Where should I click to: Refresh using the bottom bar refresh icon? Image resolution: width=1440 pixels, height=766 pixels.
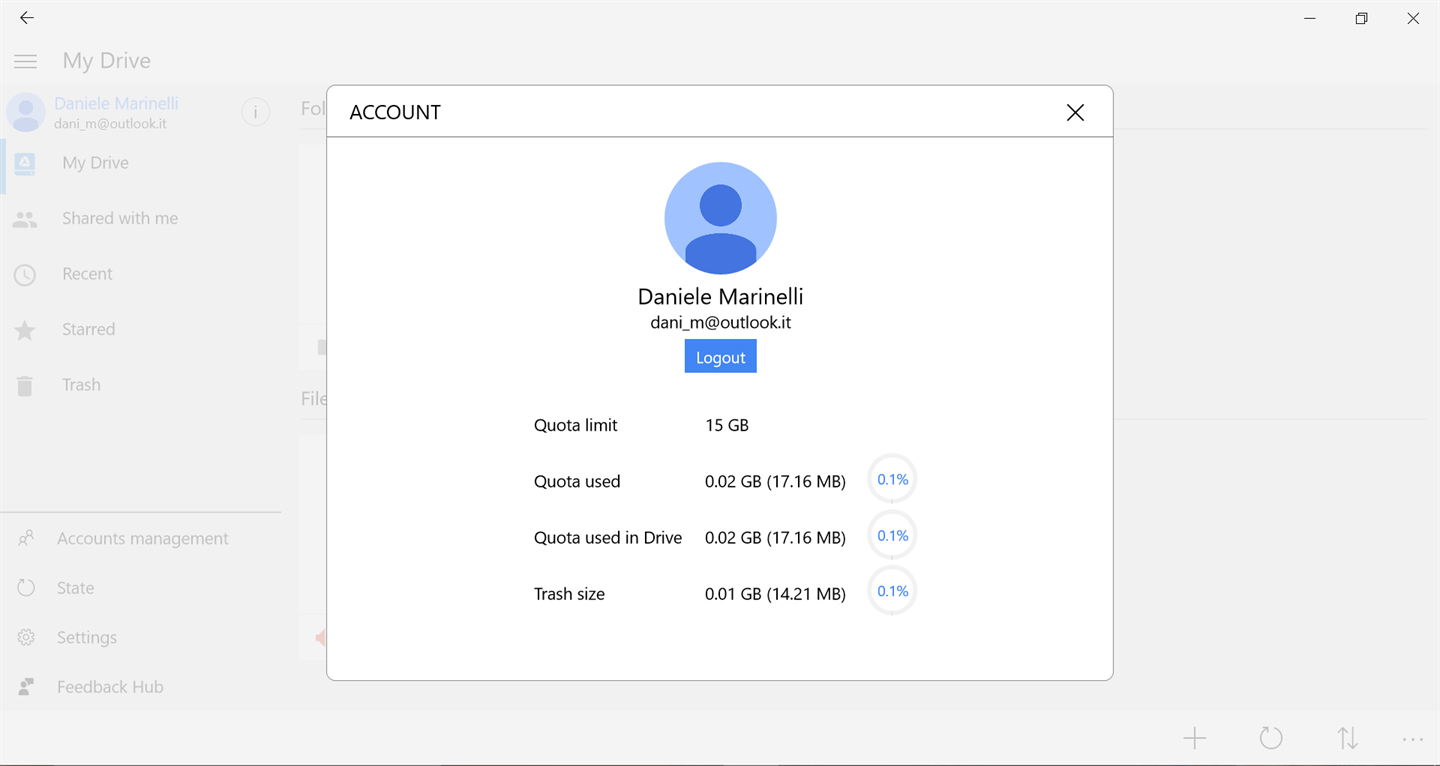point(1271,739)
